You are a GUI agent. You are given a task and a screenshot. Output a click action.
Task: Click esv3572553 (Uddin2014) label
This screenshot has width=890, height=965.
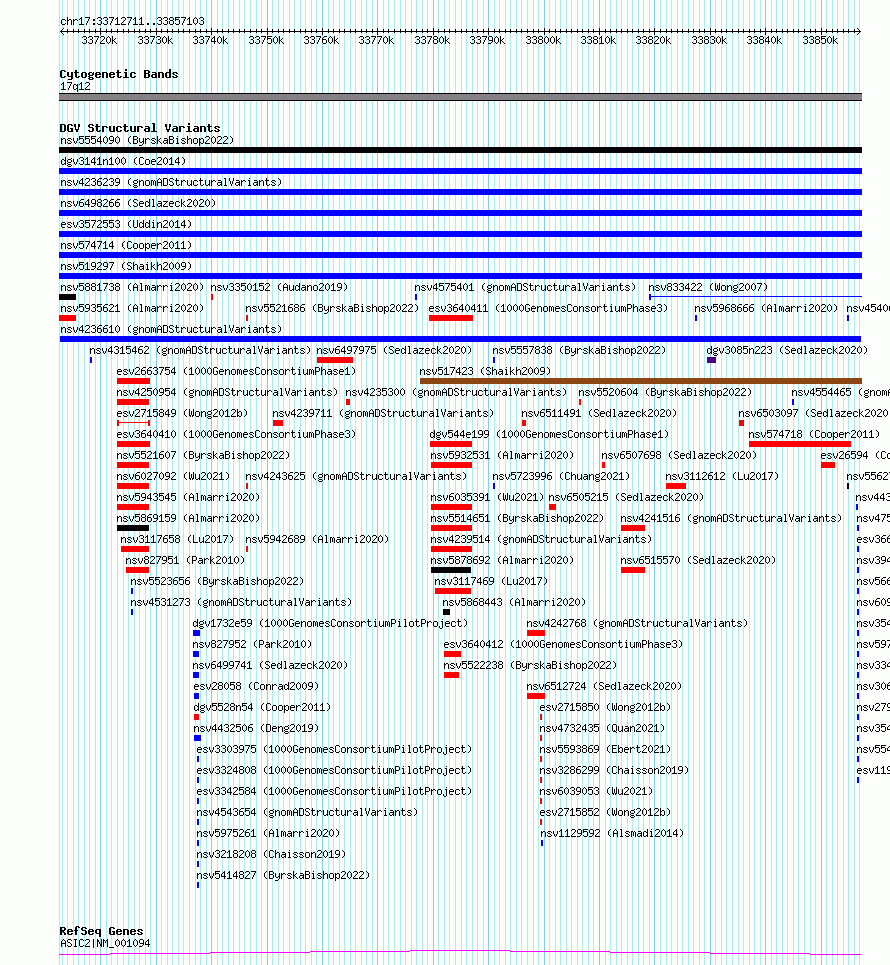point(126,224)
